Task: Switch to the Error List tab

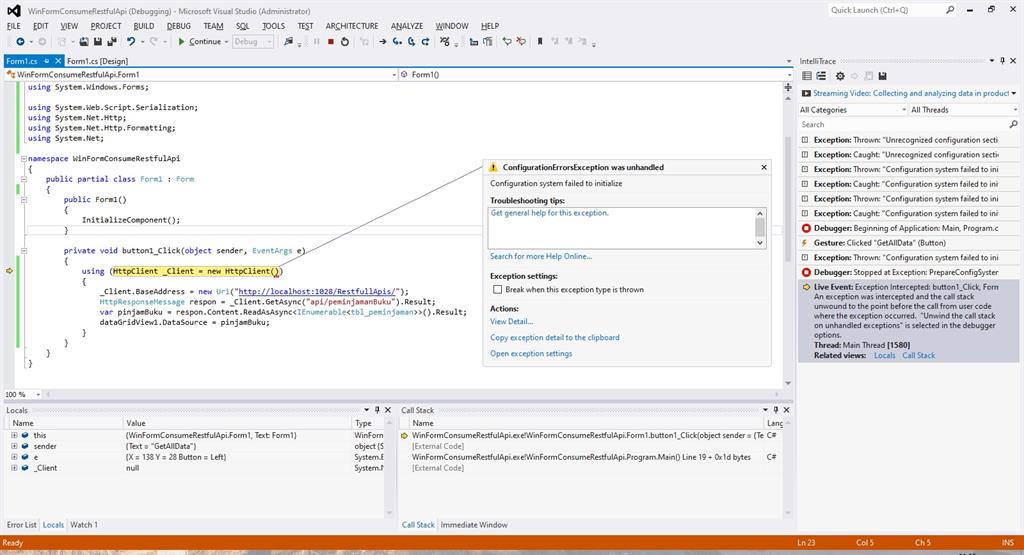Action: click(x=22, y=525)
